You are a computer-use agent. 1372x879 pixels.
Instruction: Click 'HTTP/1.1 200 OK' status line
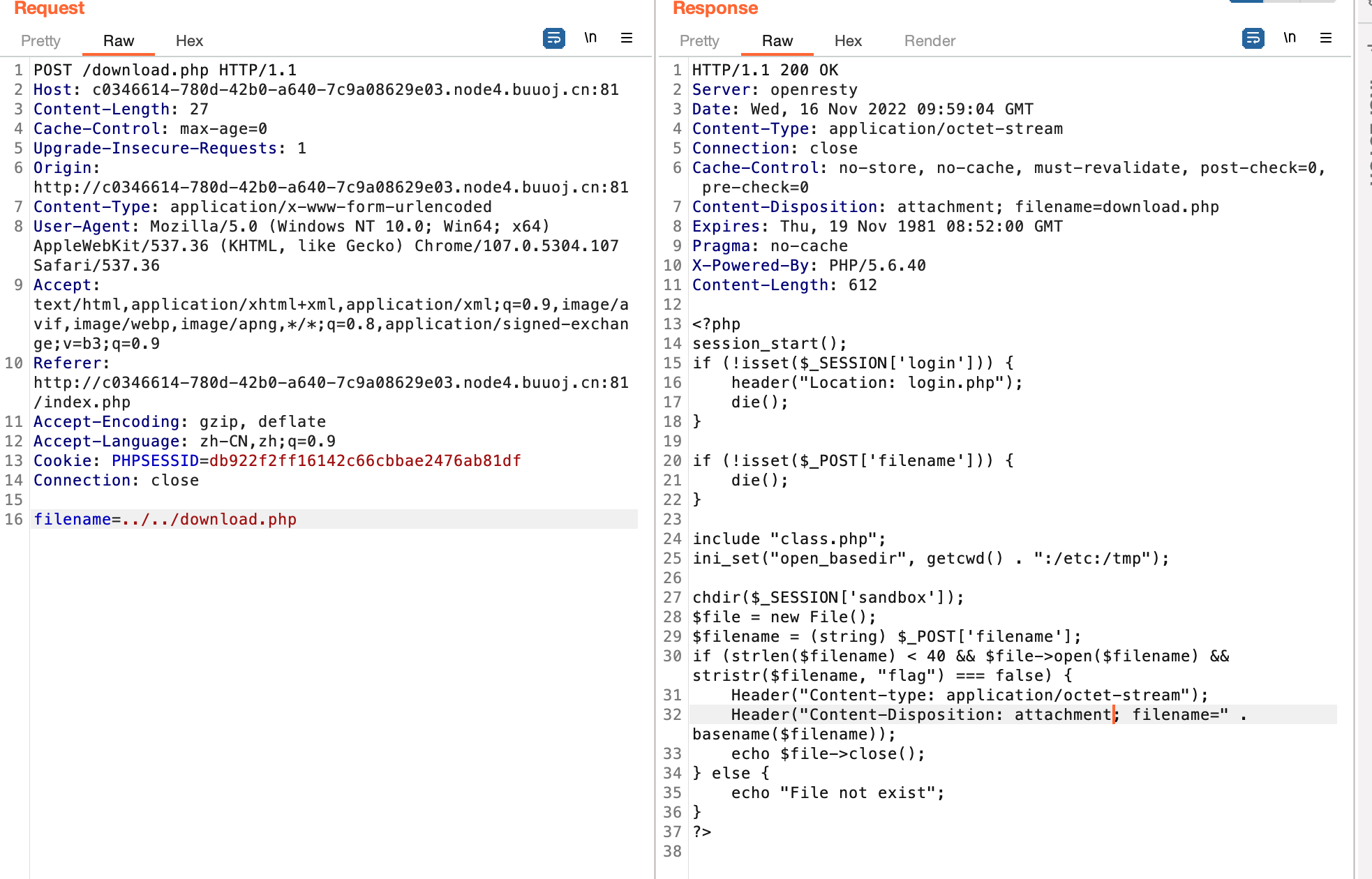766,70
